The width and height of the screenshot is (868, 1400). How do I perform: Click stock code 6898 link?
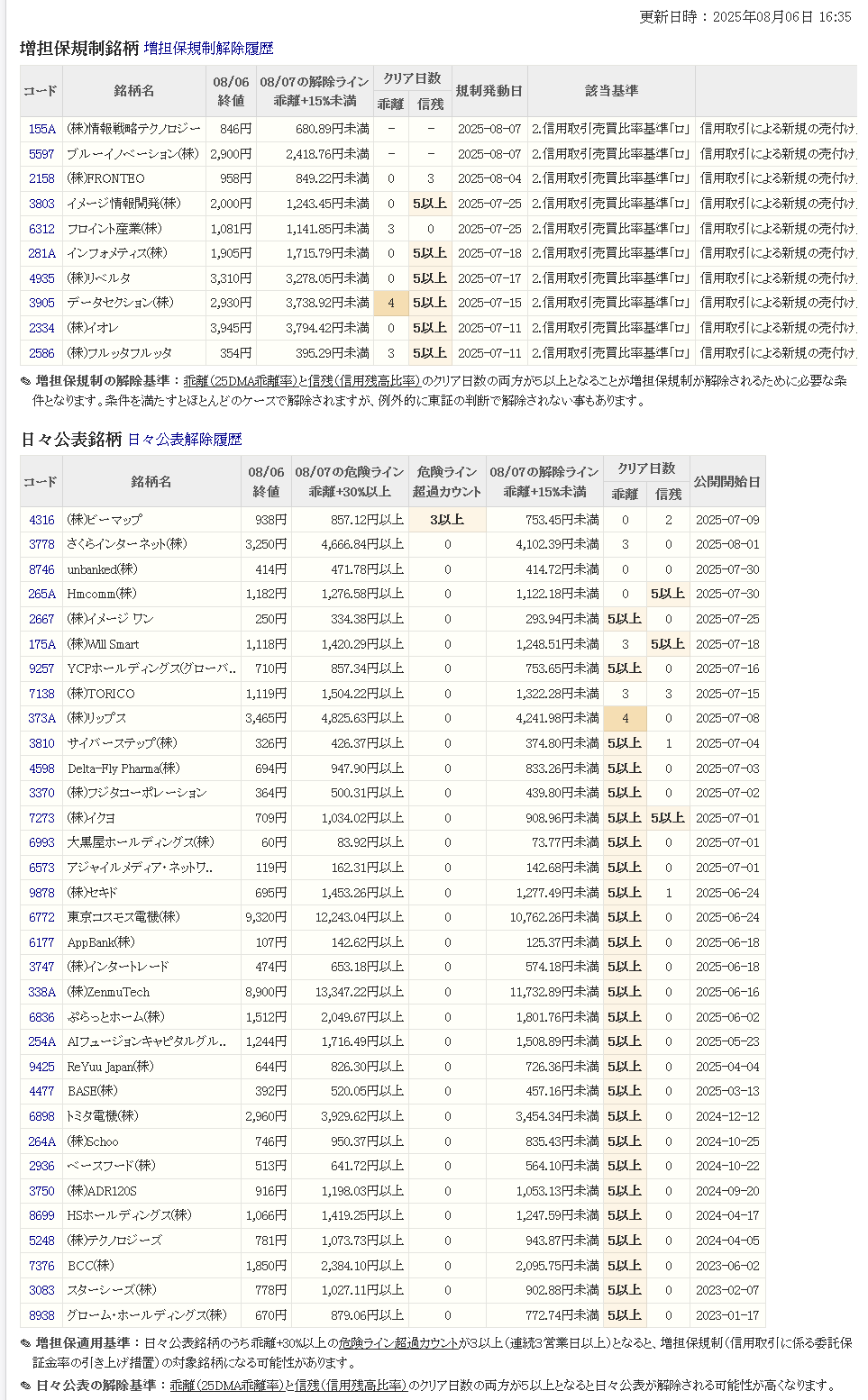click(41, 1116)
